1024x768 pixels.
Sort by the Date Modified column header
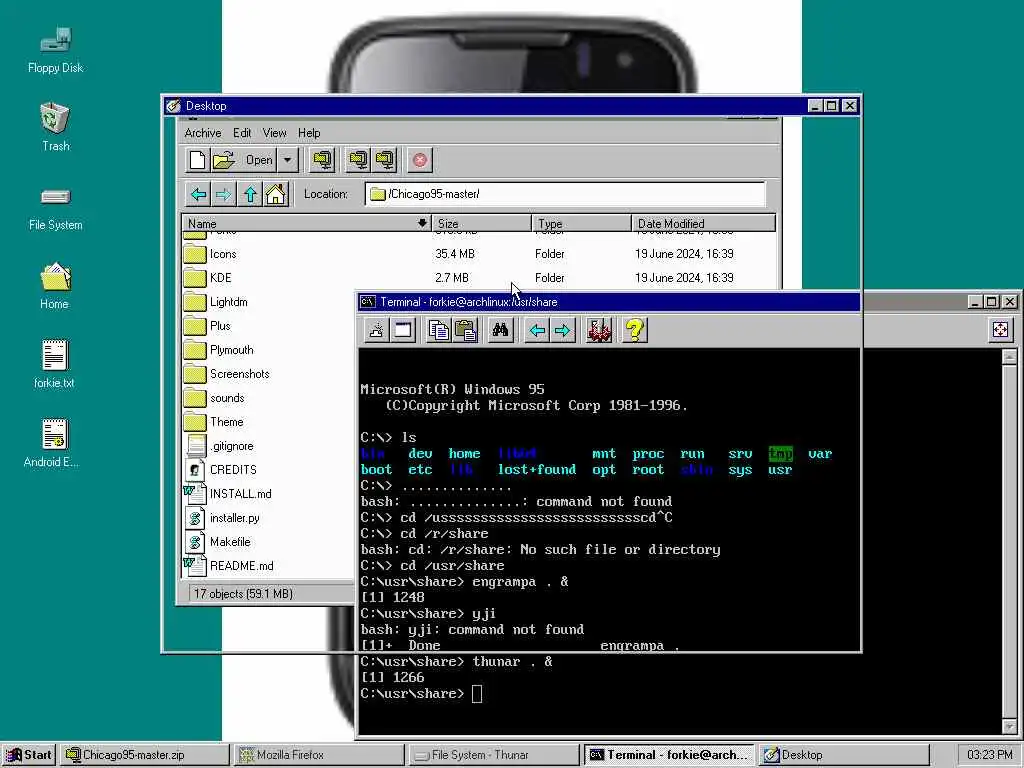click(x=703, y=223)
